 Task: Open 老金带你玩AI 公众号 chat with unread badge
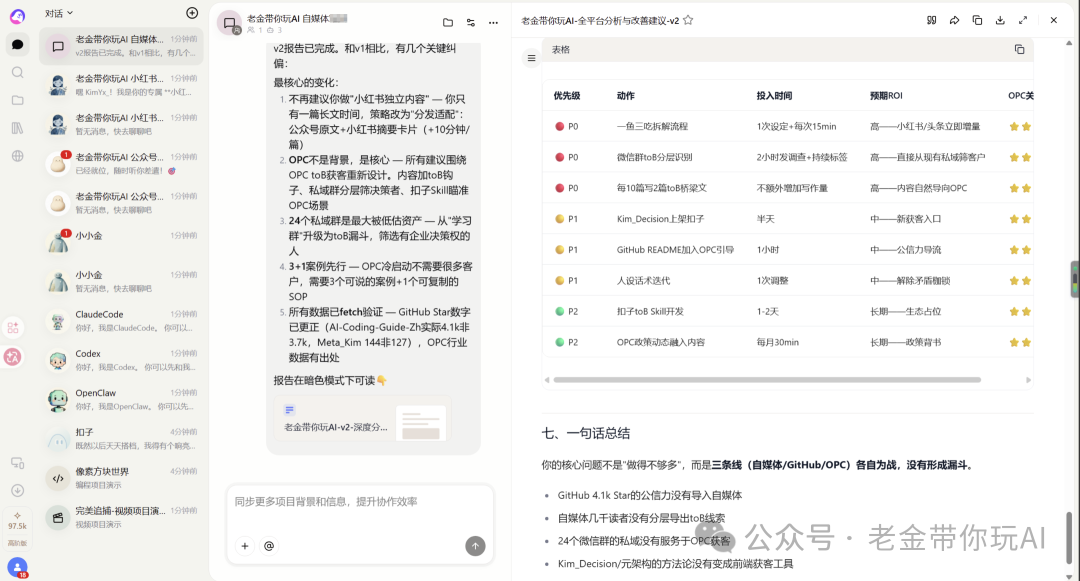coord(121,163)
